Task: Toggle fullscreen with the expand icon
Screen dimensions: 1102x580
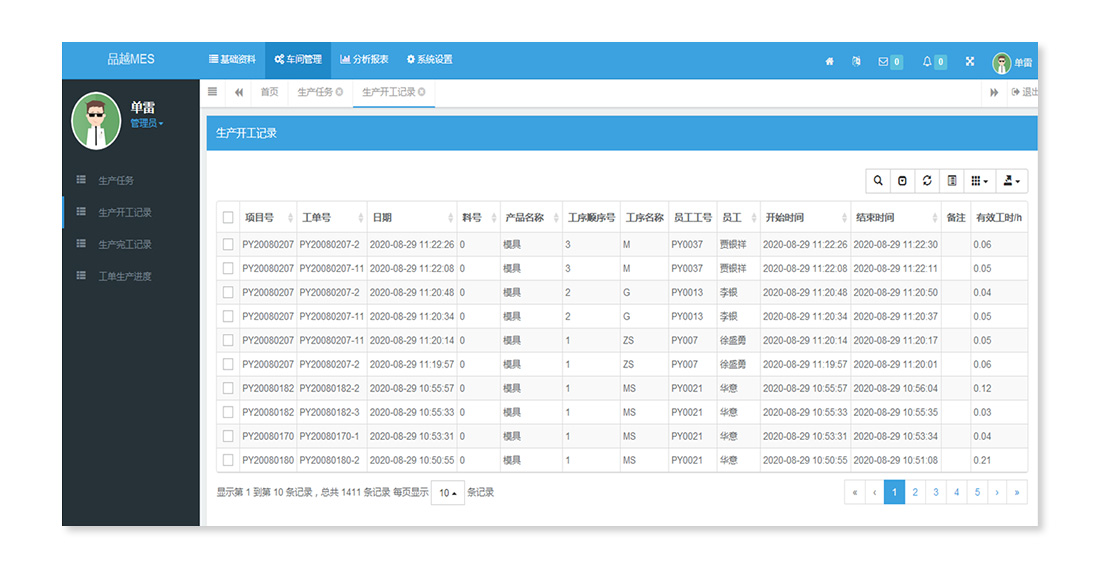Action: click(x=969, y=61)
